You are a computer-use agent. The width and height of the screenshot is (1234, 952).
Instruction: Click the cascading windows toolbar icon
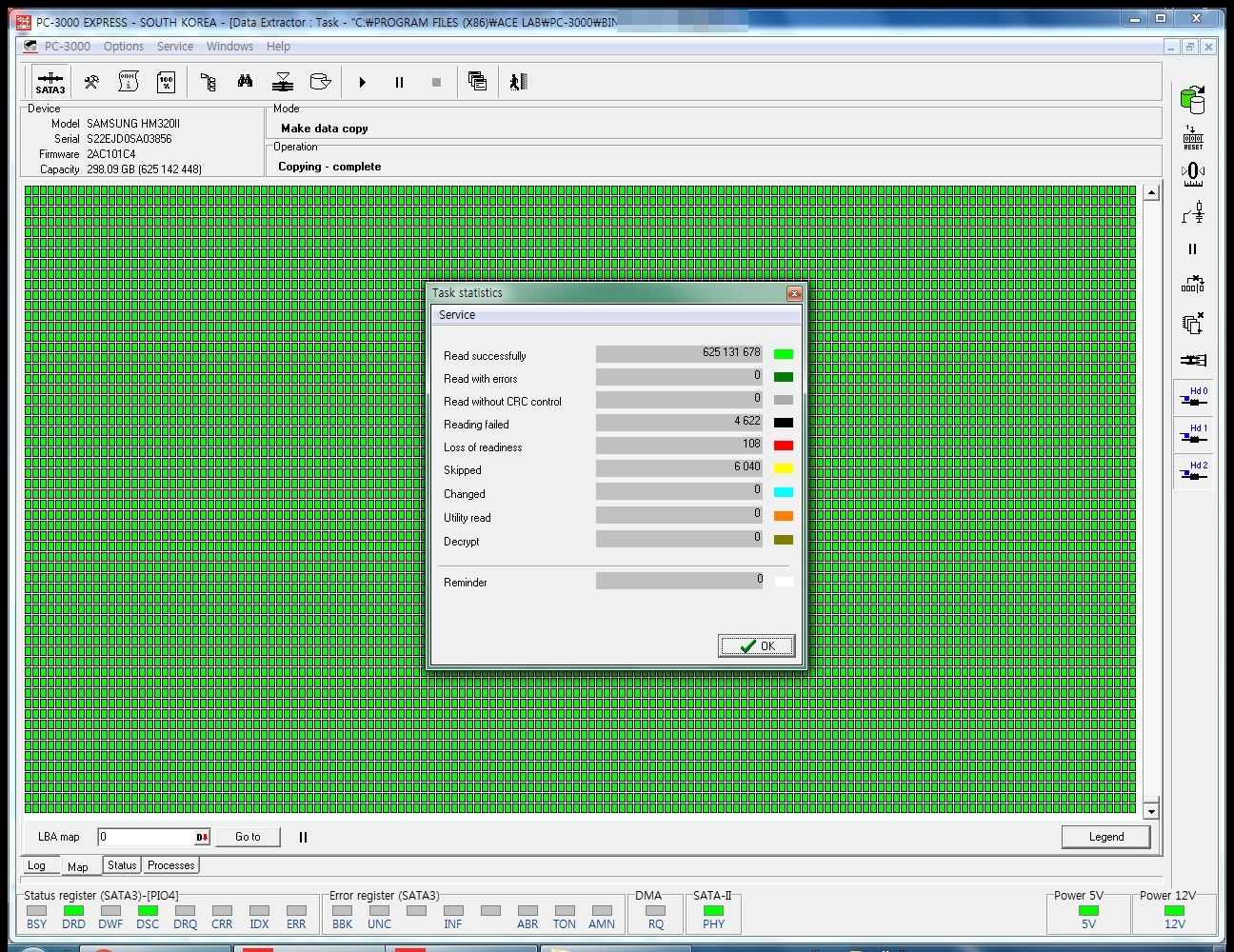[x=477, y=82]
